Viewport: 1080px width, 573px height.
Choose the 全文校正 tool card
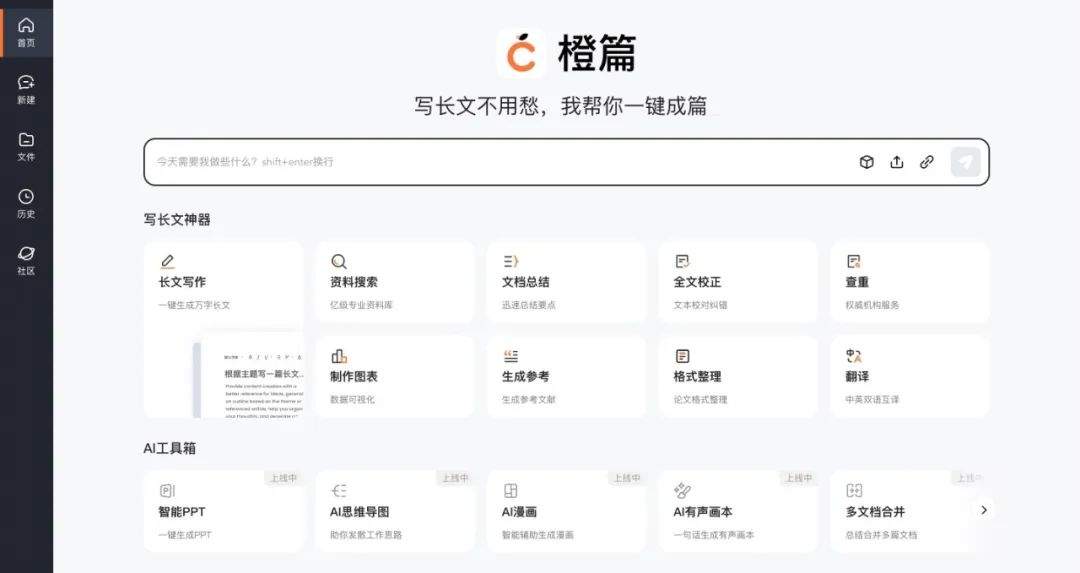tap(738, 282)
